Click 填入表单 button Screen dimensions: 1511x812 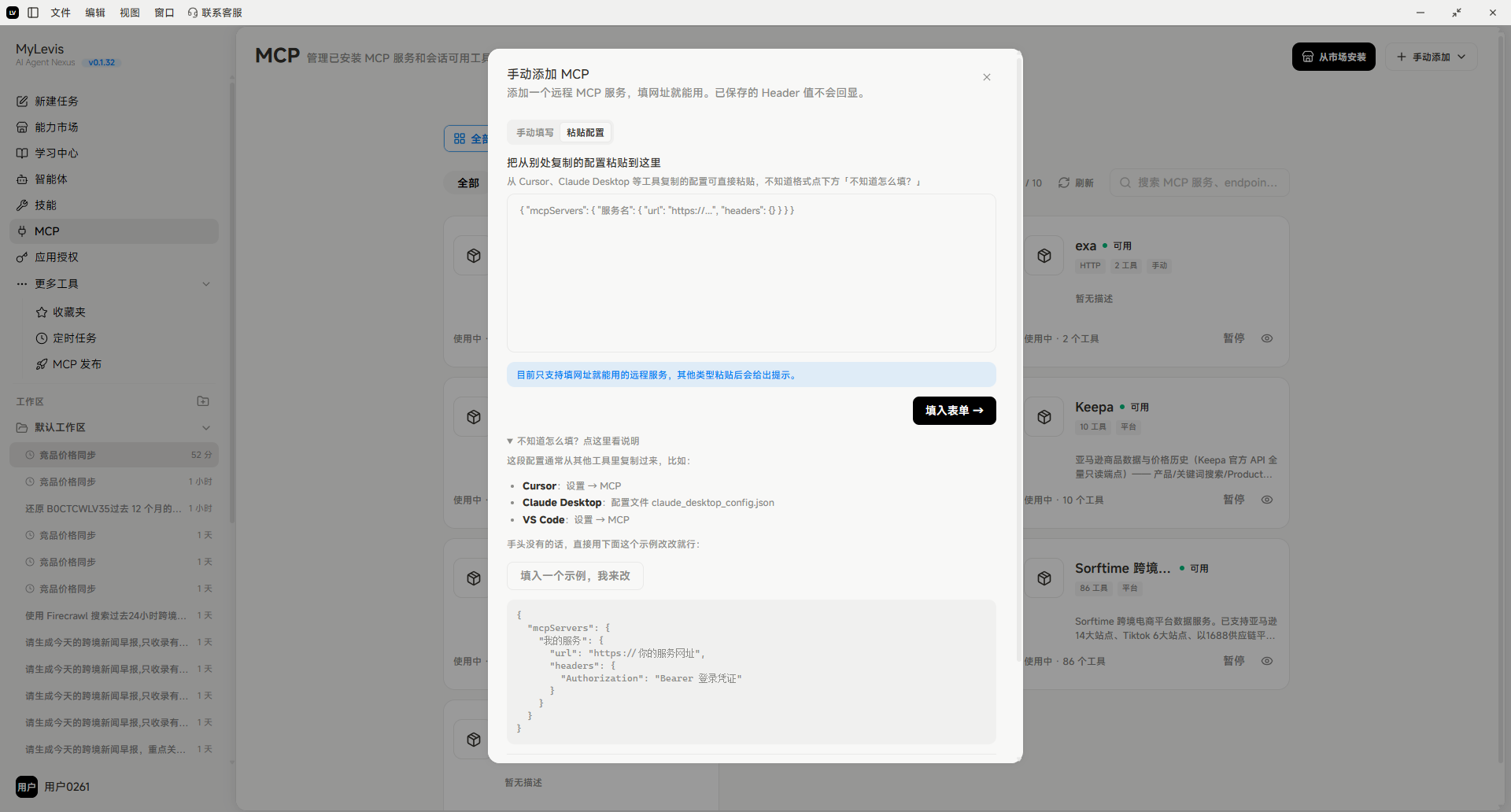tap(955, 411)
